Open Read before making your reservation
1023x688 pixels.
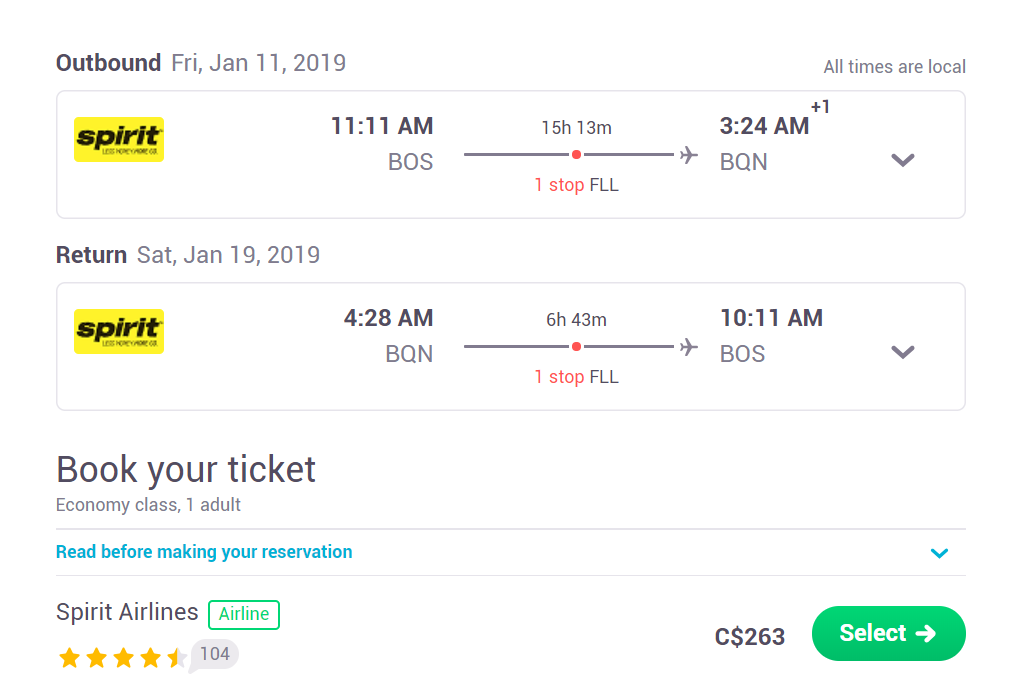[x=204, y=552]
